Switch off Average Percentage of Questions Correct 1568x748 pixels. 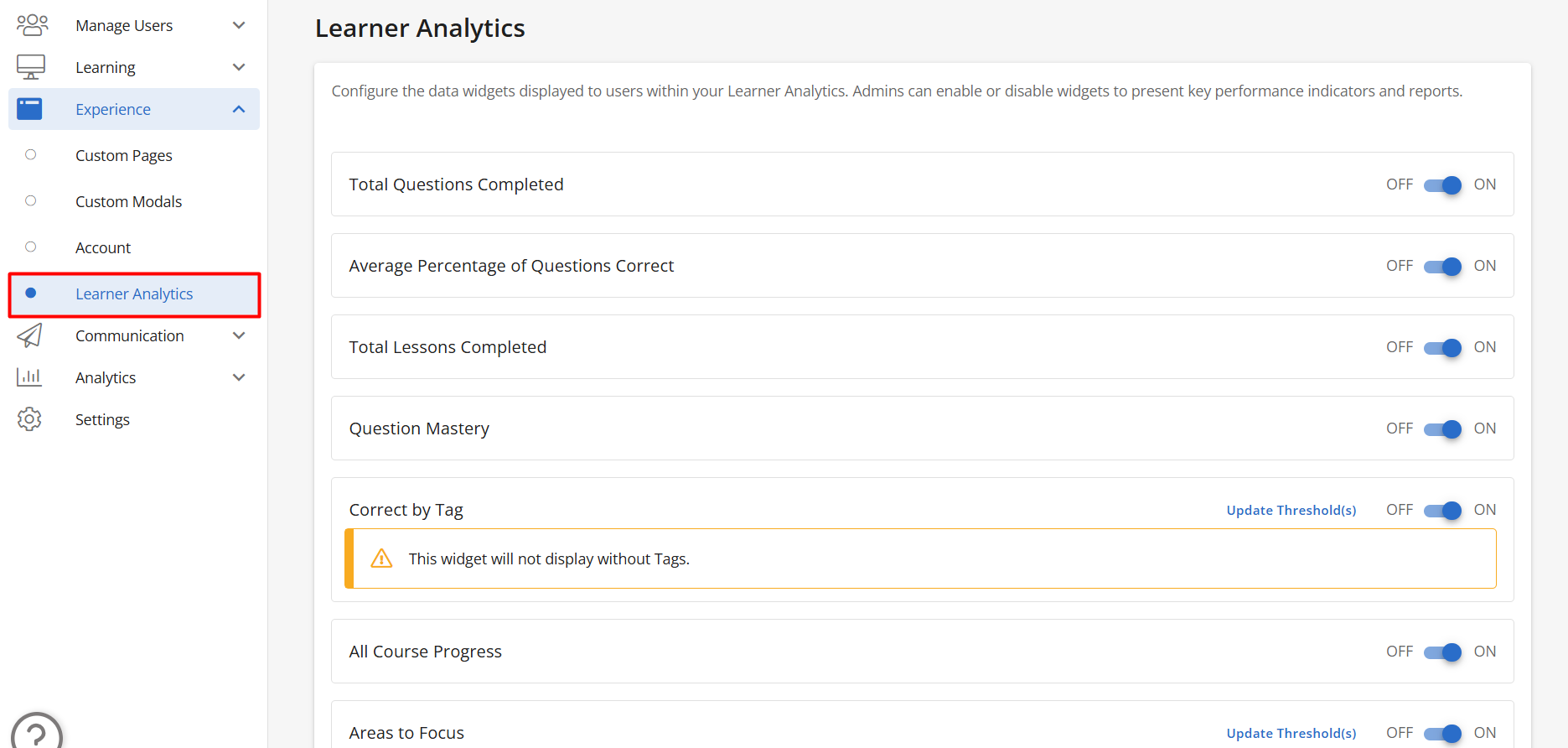(1442, 266)
